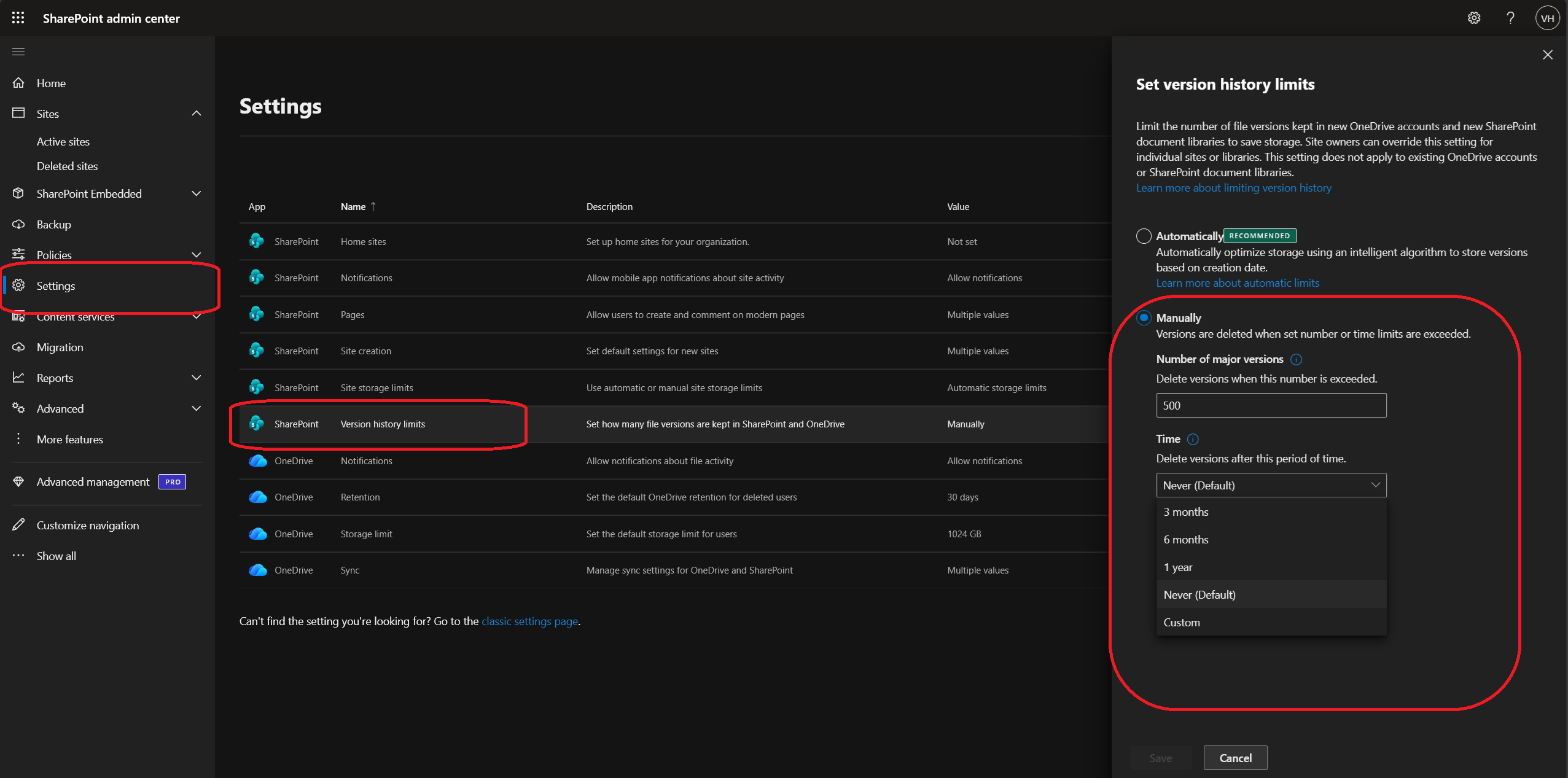Open Deleted sites in navigation
The image size is (1568, 778).
point(67,166)
